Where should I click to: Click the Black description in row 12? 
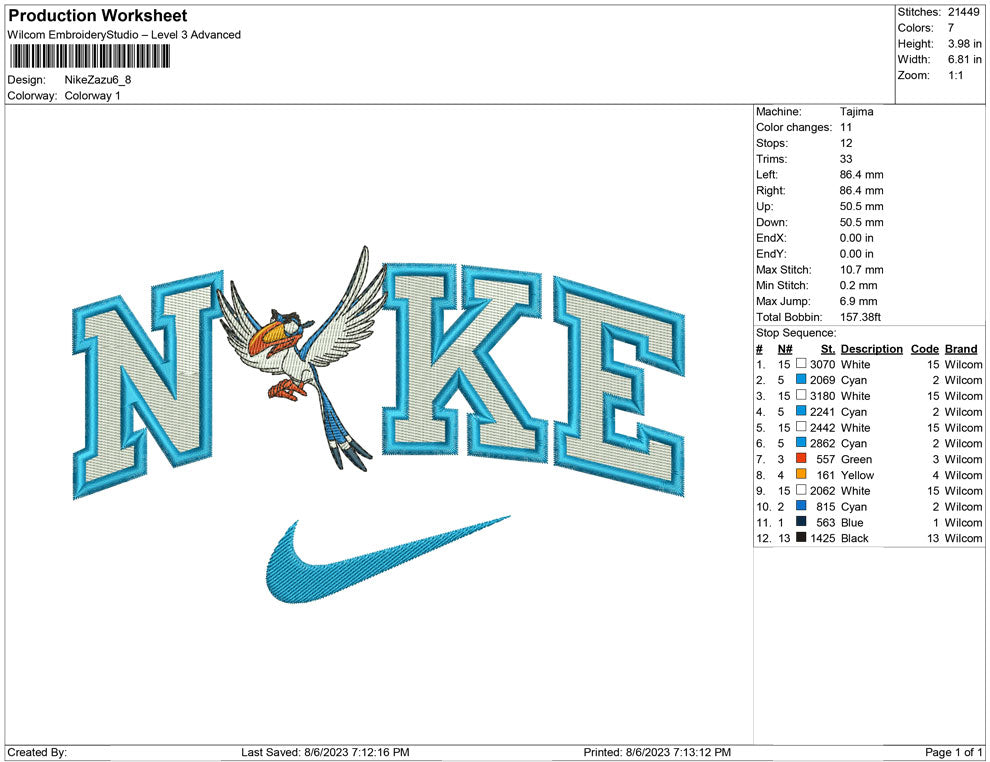[x=855, y=538]
